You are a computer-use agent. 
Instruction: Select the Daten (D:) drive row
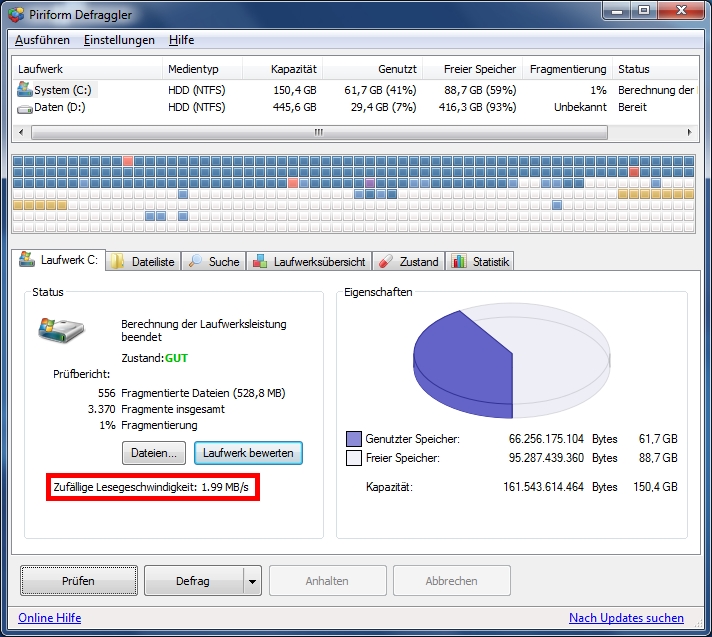pyautogui.click(x=355, y=108)
